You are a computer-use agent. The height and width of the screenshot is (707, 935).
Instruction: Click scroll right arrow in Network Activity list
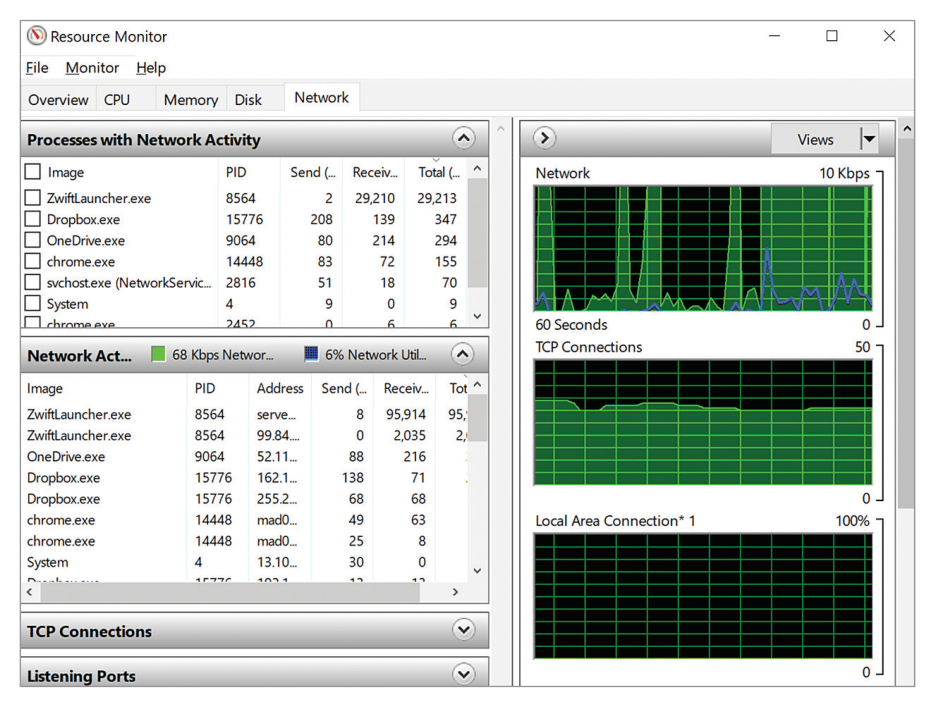pos(456,592)
